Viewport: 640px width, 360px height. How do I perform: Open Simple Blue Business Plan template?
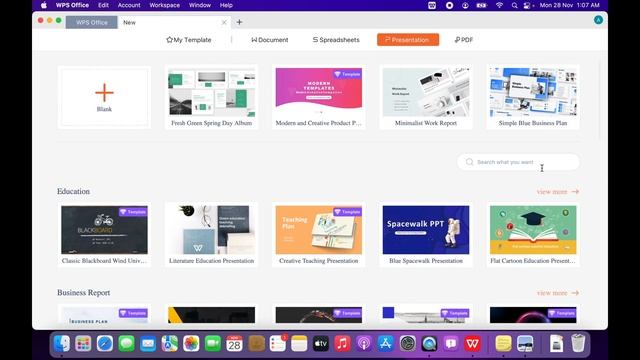click(533, 97)
